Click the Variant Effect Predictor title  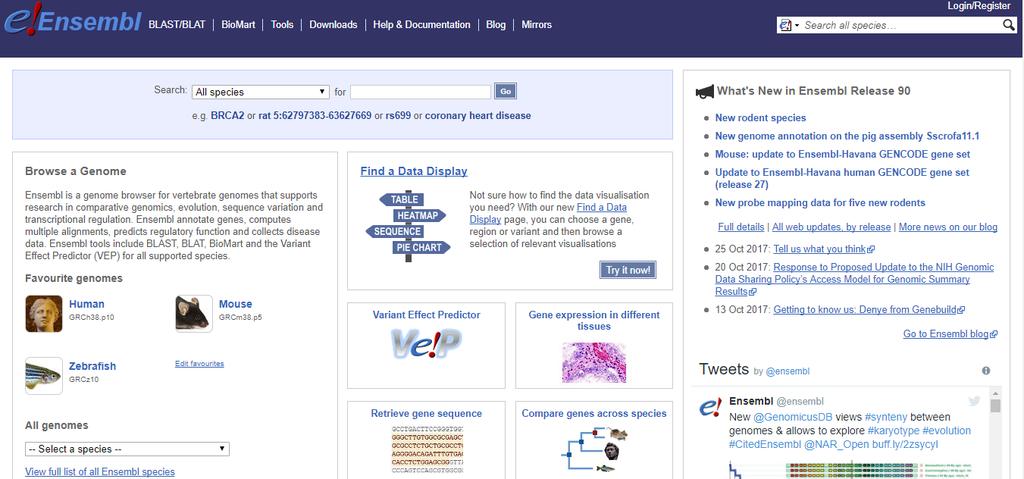(426, 315)
